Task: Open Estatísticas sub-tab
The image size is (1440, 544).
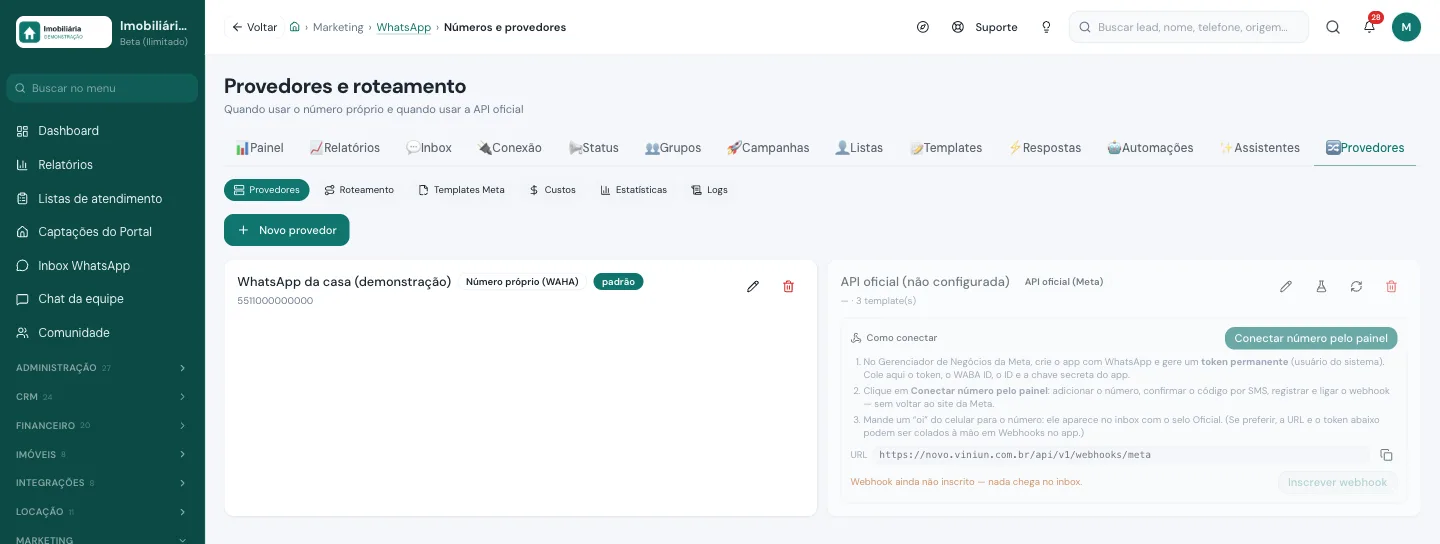Action: [x=633, y=190]
